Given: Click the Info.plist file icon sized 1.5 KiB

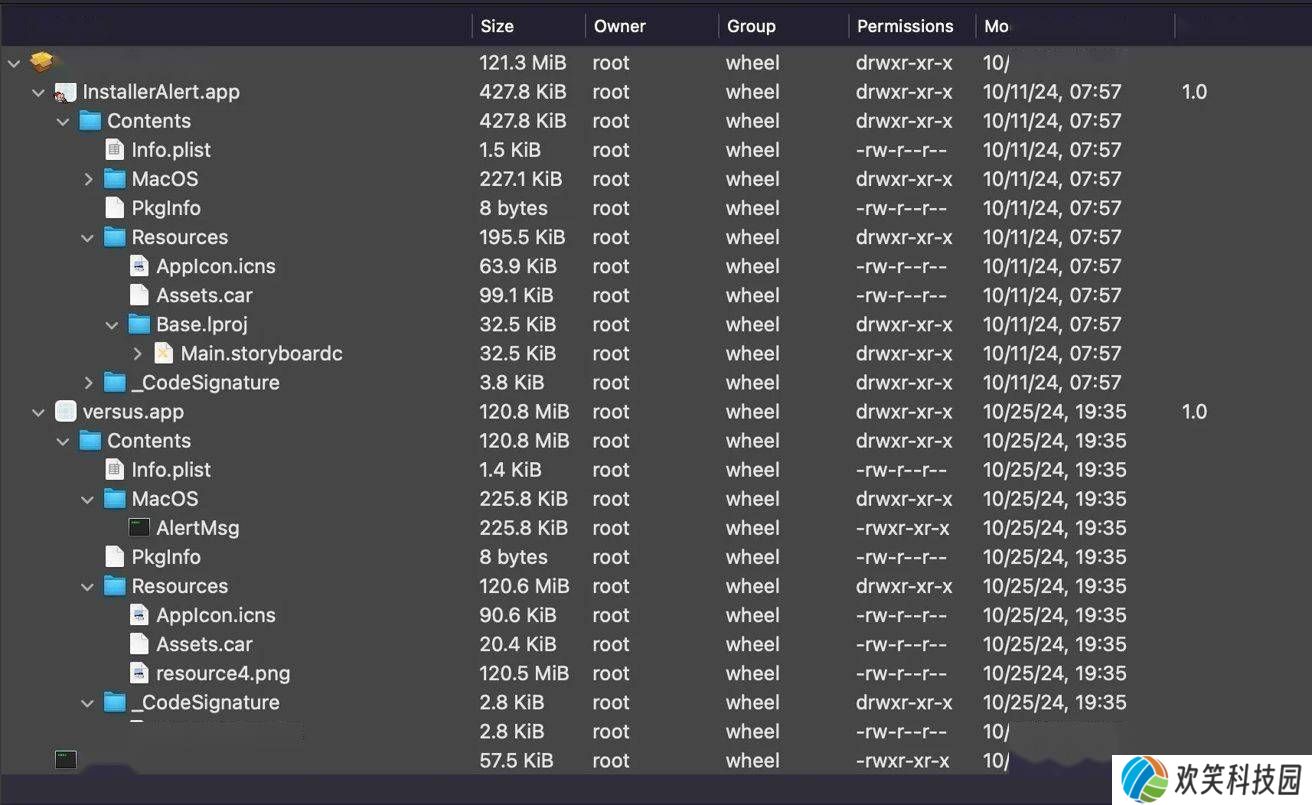Looking at the screenshot, I should point(115,150).
